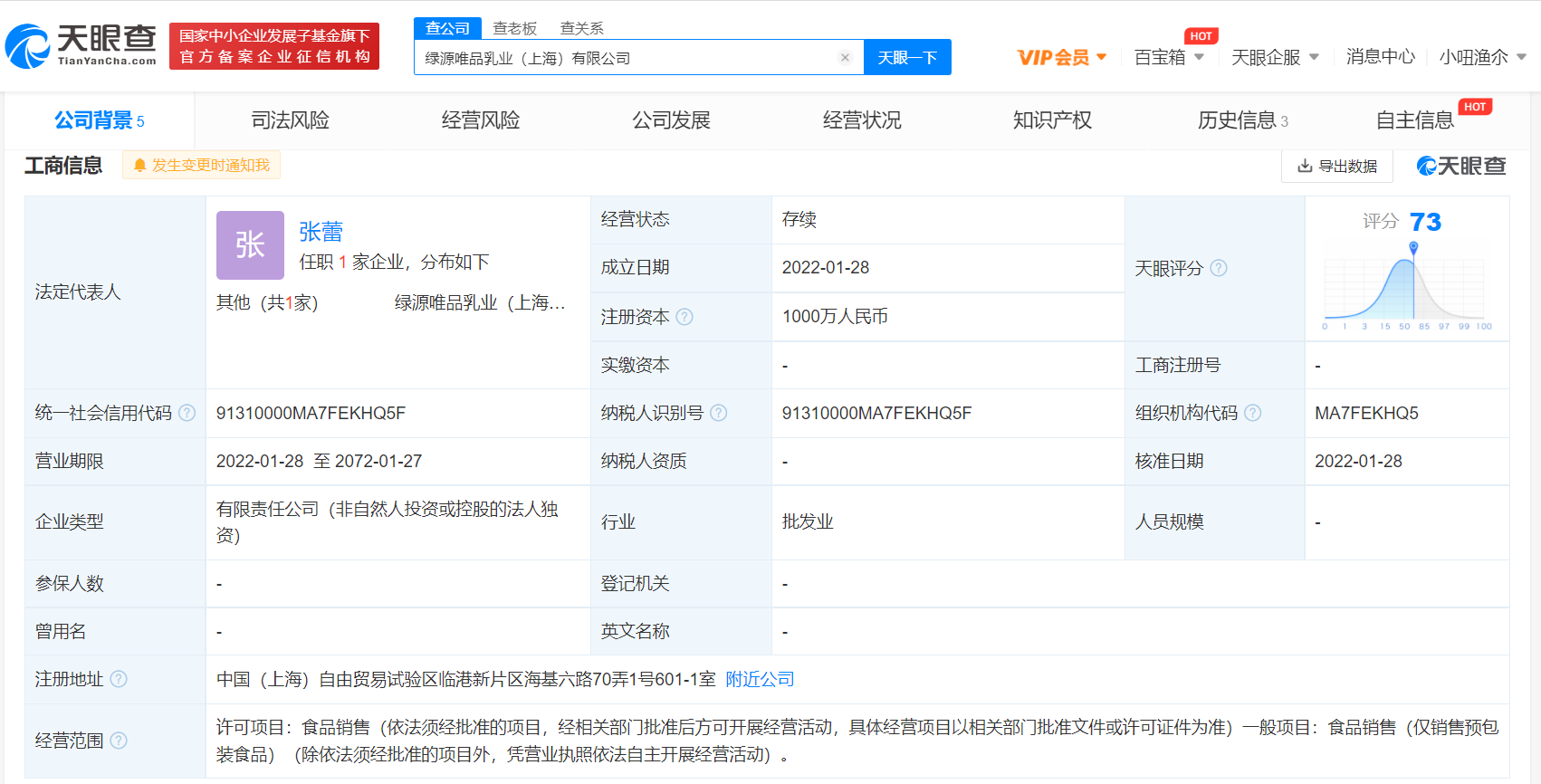Screen dimensions: 1541x784
Task: Switch to the 查关系 search tab
Action: 582,28
